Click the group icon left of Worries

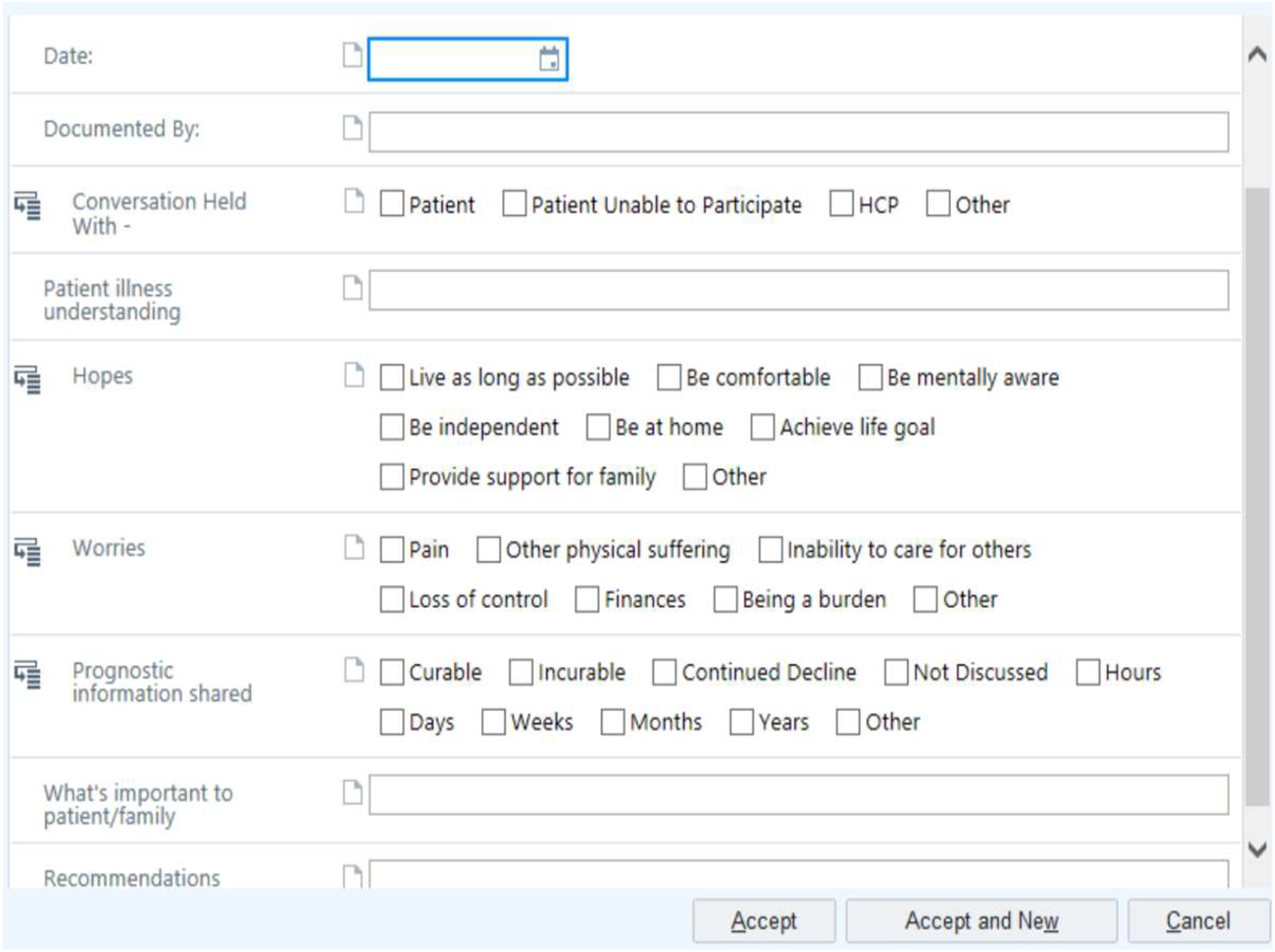coord(27,552)
